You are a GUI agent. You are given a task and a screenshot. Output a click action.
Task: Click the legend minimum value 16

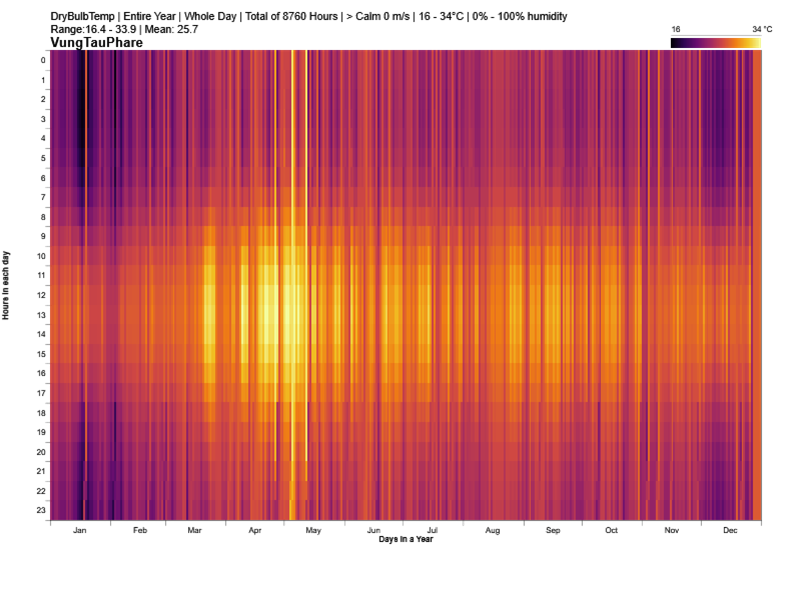pos(676,29)
